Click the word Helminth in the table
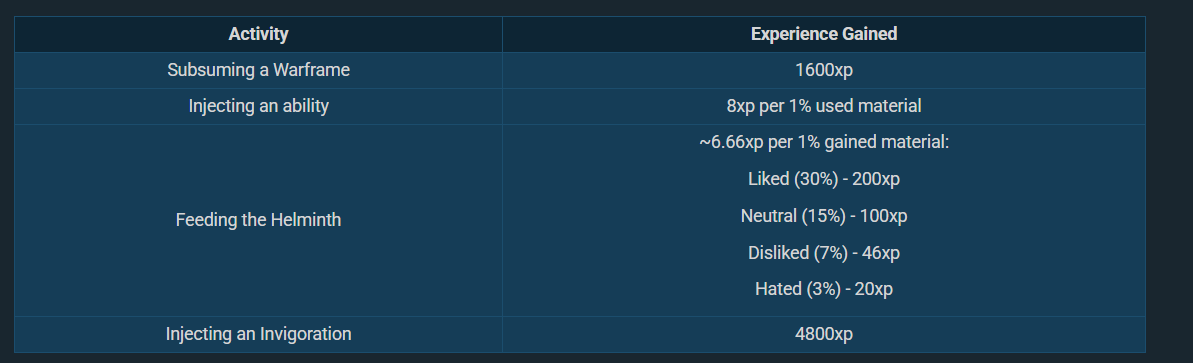 tap(307, 220)
